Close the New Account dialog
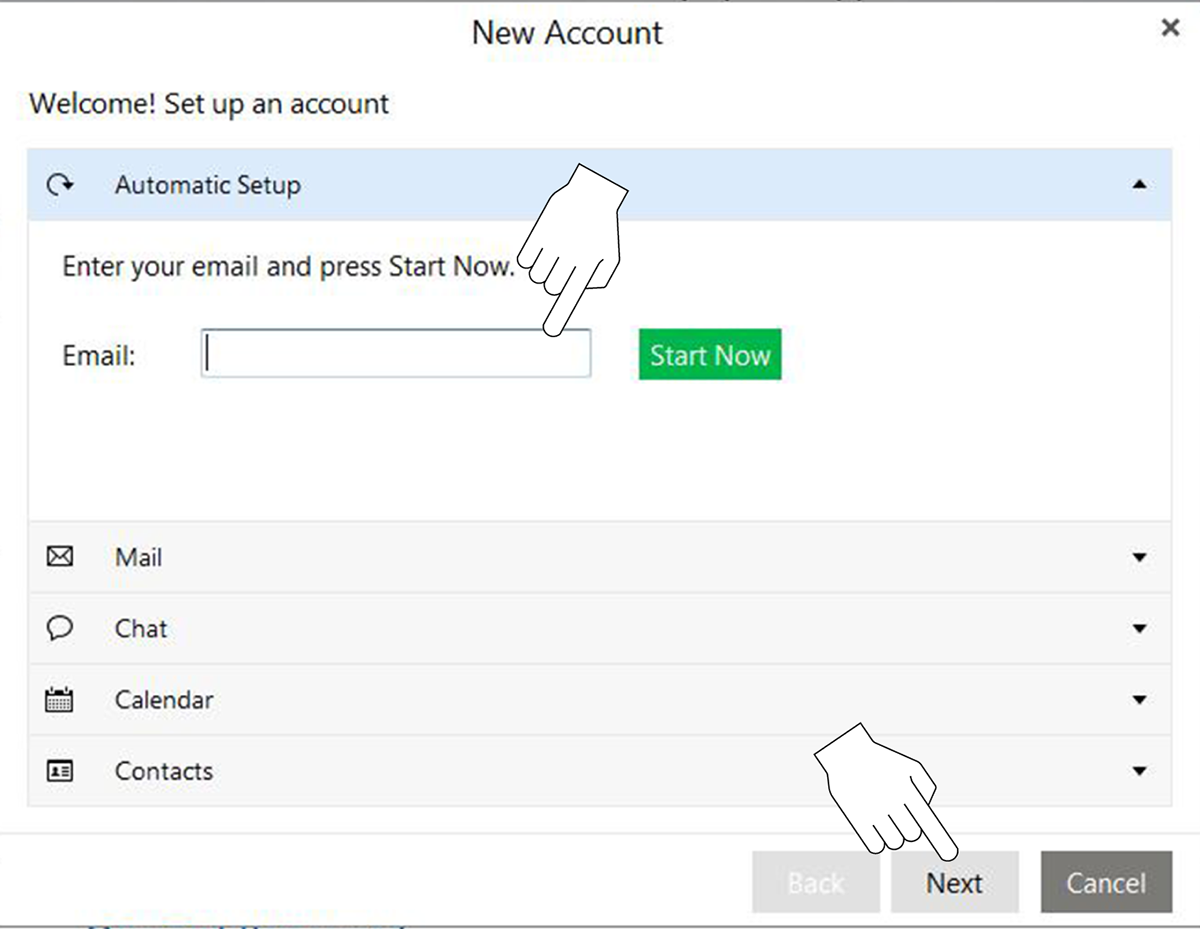 tap(1170, 29)
